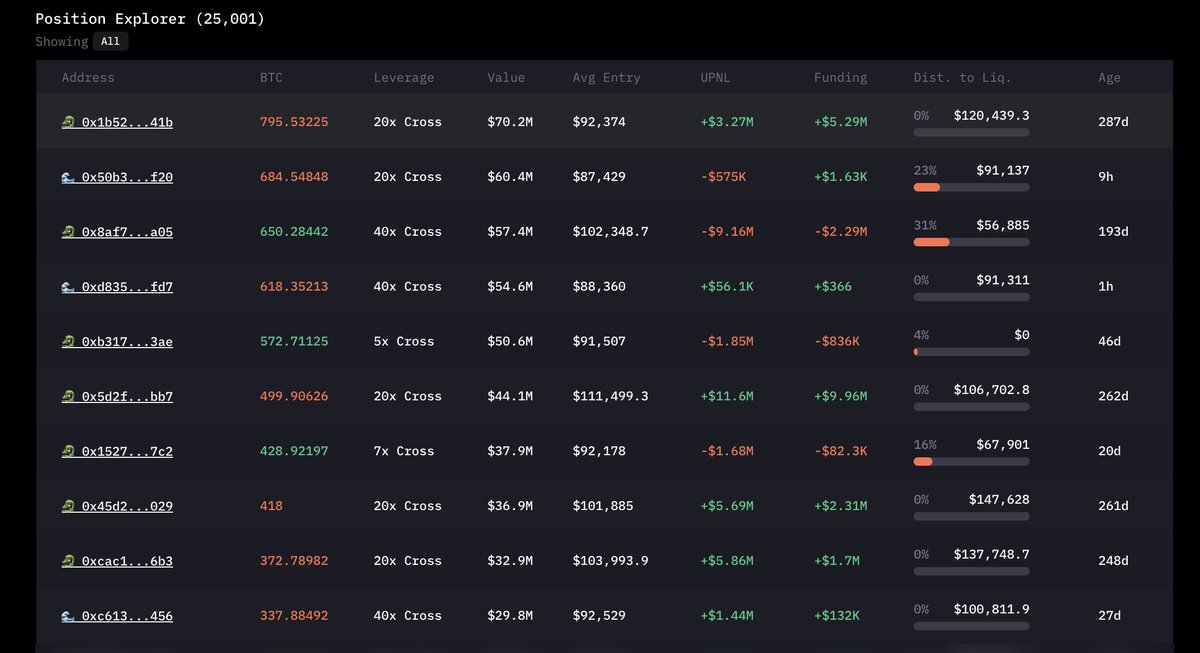Sort by the BTC column header
Screen dimensions: 1200x653
(272, 78)
